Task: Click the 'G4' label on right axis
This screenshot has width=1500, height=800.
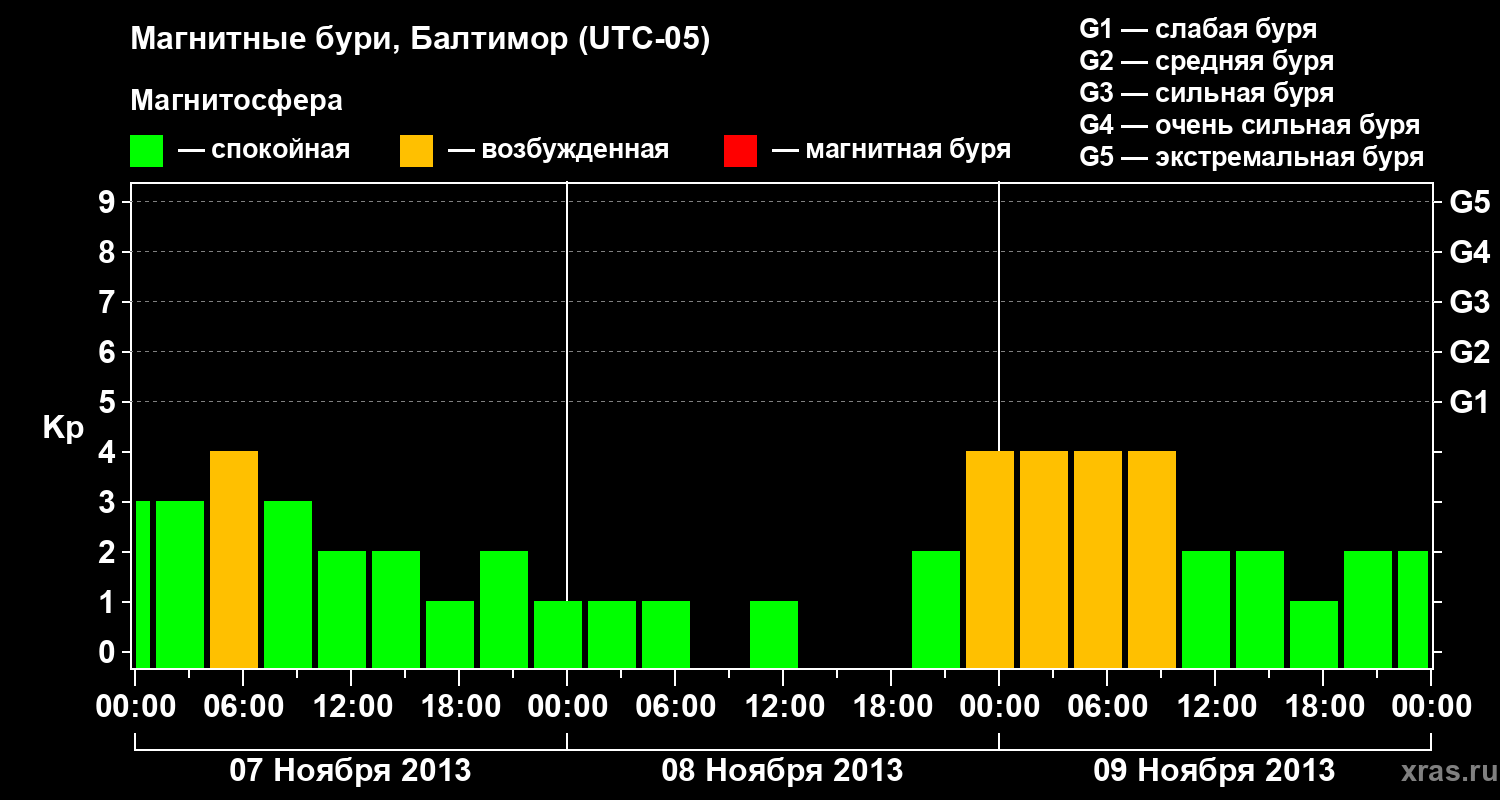Action: (1470, 252)
